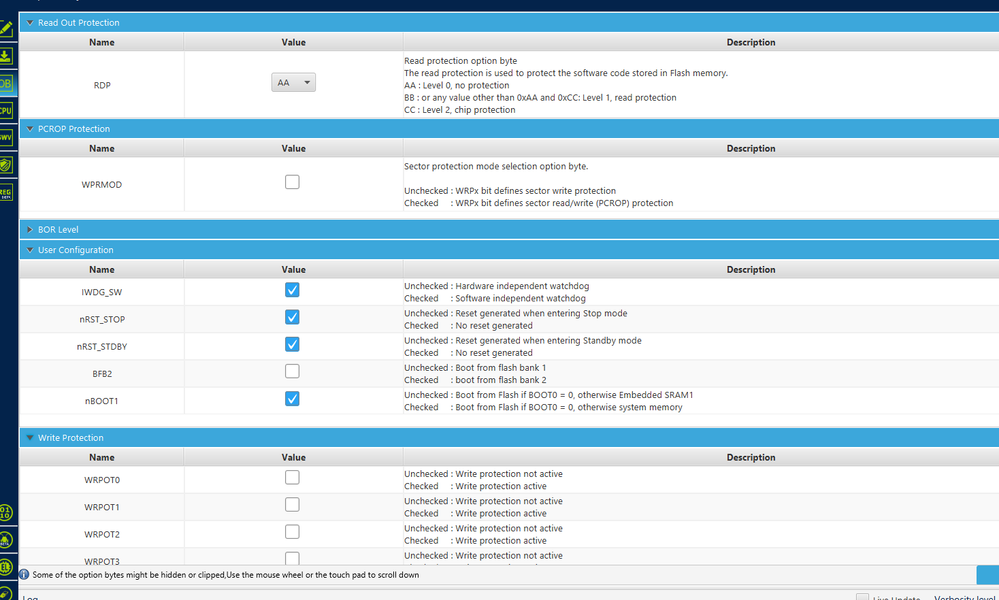
Task: Open the shield security icon in sidebar
Action: coord(6,165)
